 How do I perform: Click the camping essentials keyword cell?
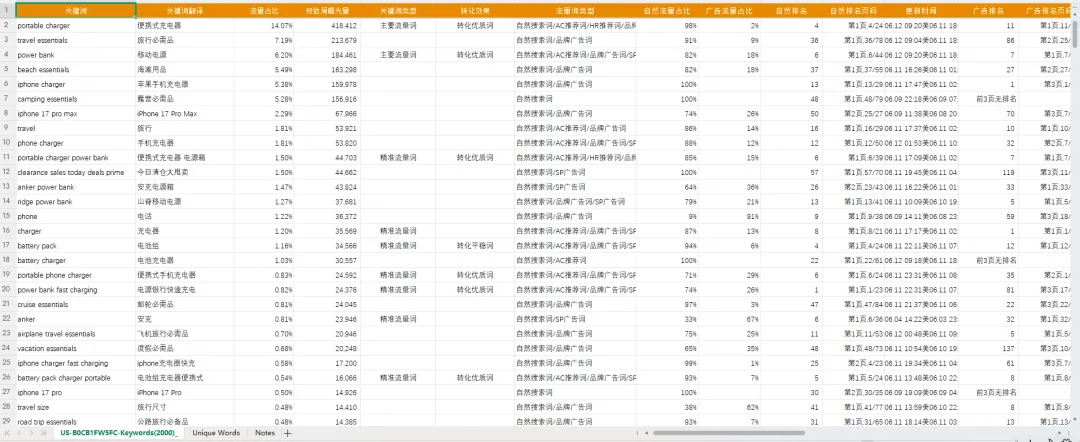coord(76,98)
